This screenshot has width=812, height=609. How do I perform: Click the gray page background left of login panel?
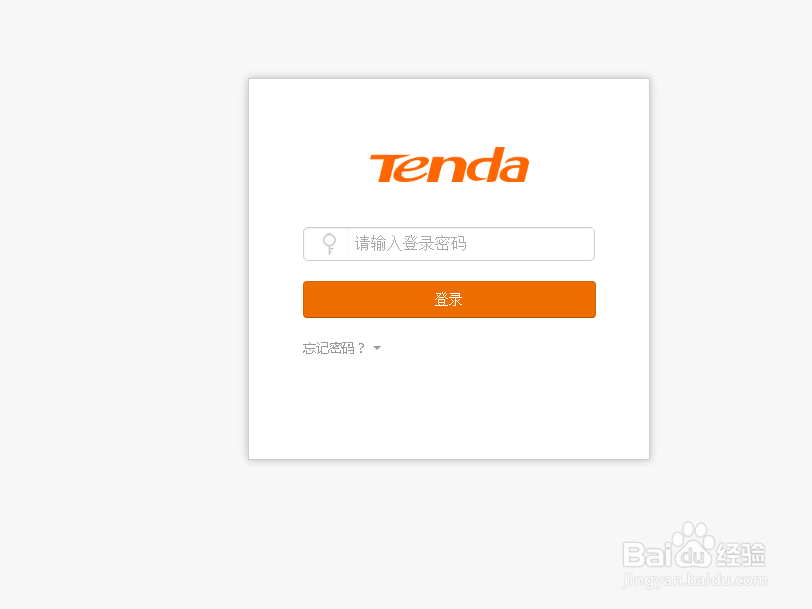[x=124, y=269]
